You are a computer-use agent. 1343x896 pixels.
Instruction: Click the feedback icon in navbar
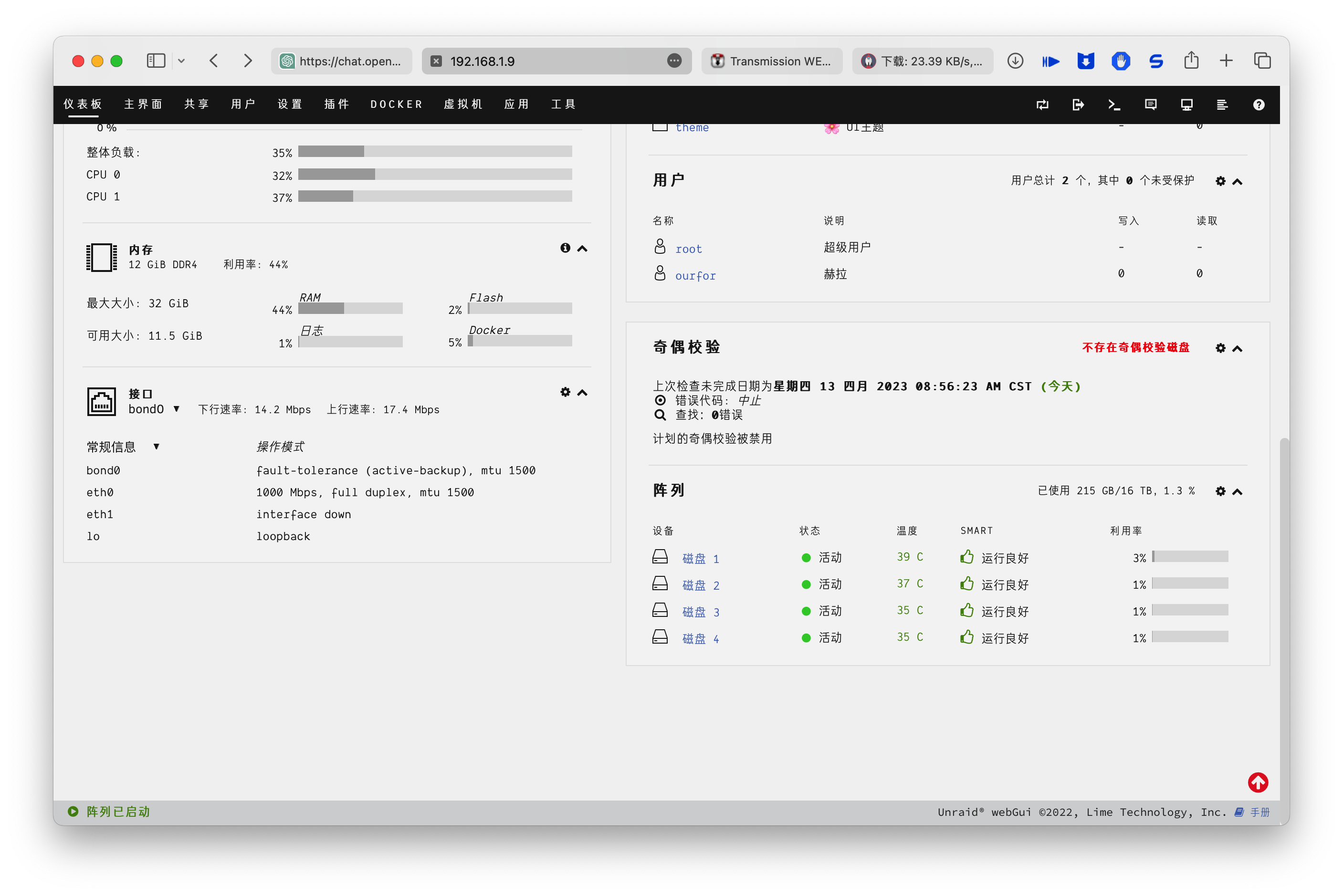[1150, 104]
